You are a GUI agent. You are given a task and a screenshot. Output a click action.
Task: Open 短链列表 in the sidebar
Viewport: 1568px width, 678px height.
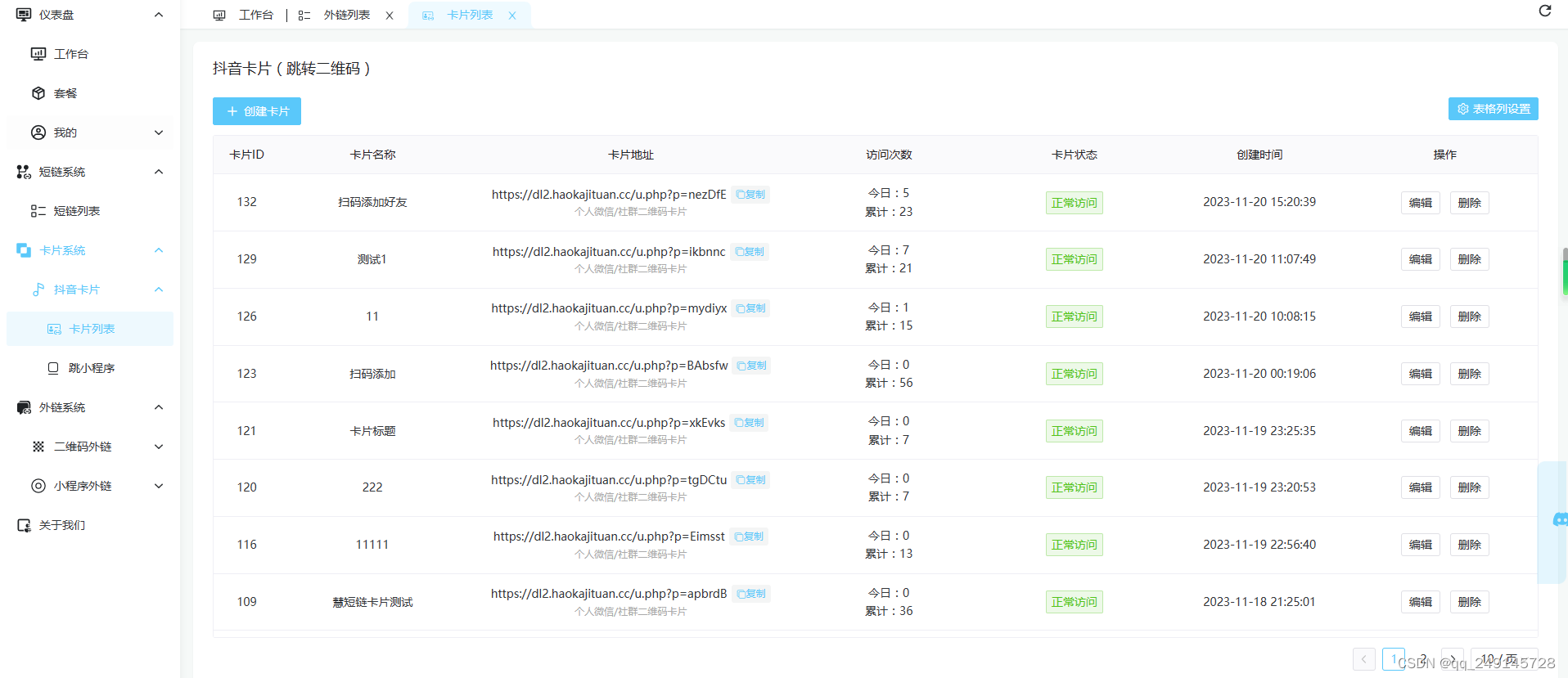[x=90, y=211]
